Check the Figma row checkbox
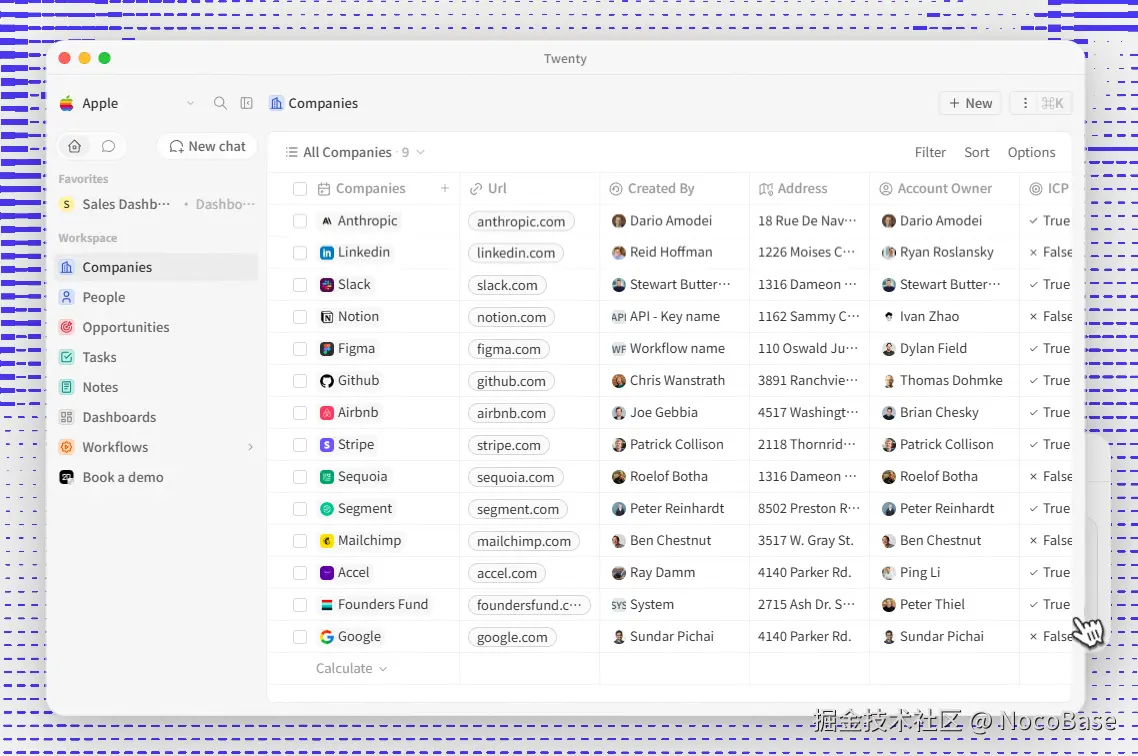 [x=300, y=348]
